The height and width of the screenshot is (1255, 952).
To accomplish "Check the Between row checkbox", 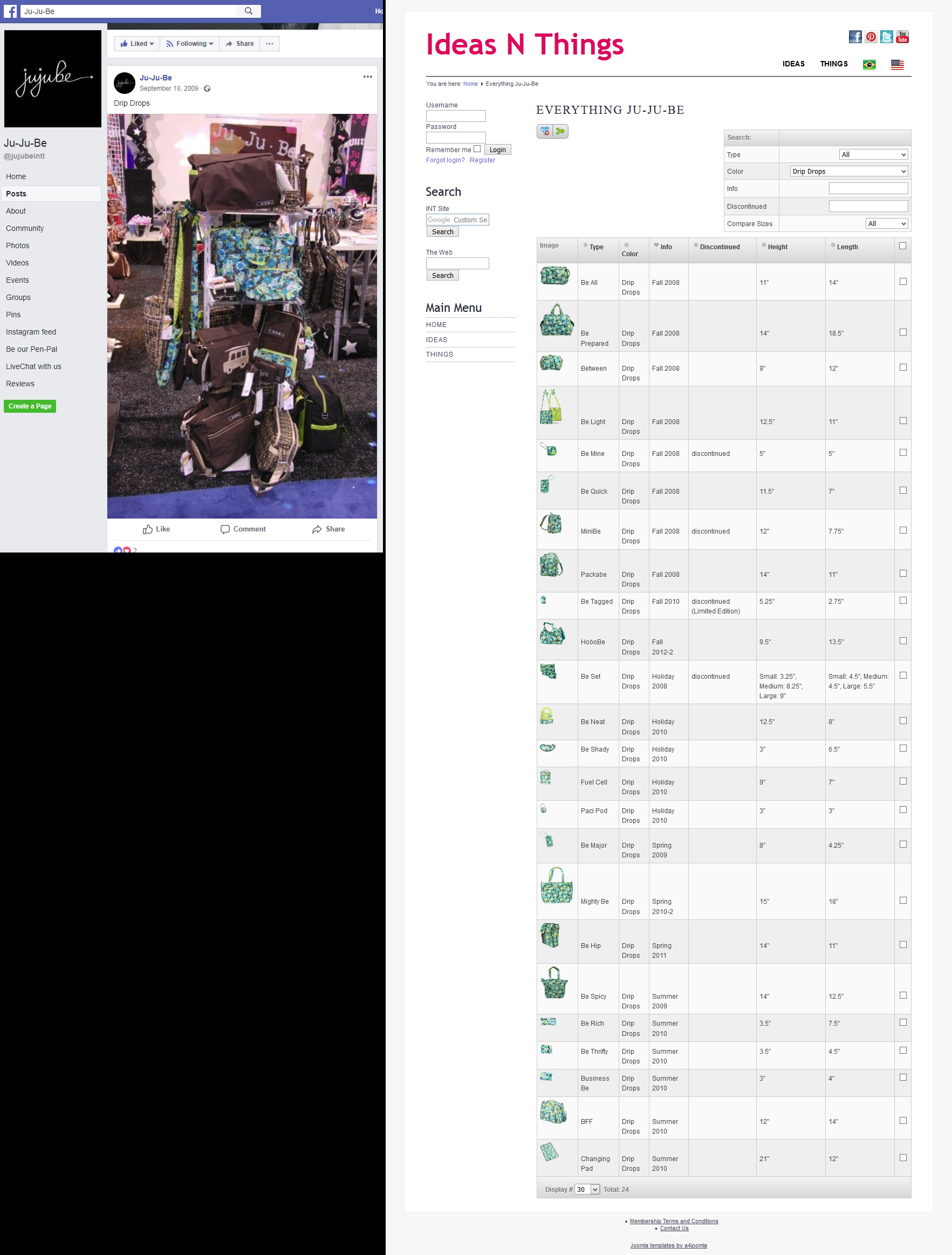I will (903, 367).
